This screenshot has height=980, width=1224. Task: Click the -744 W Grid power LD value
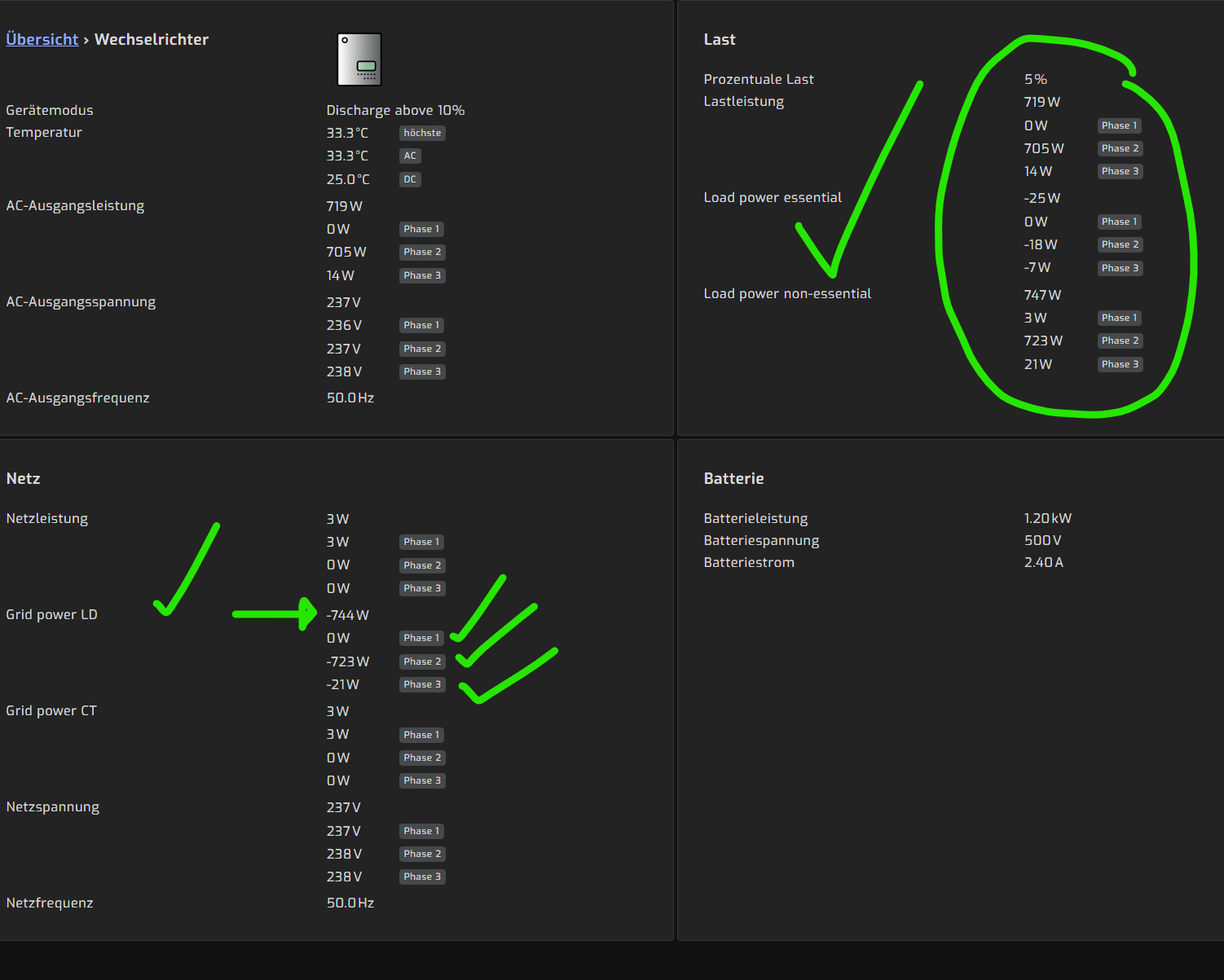pos(348,615)
